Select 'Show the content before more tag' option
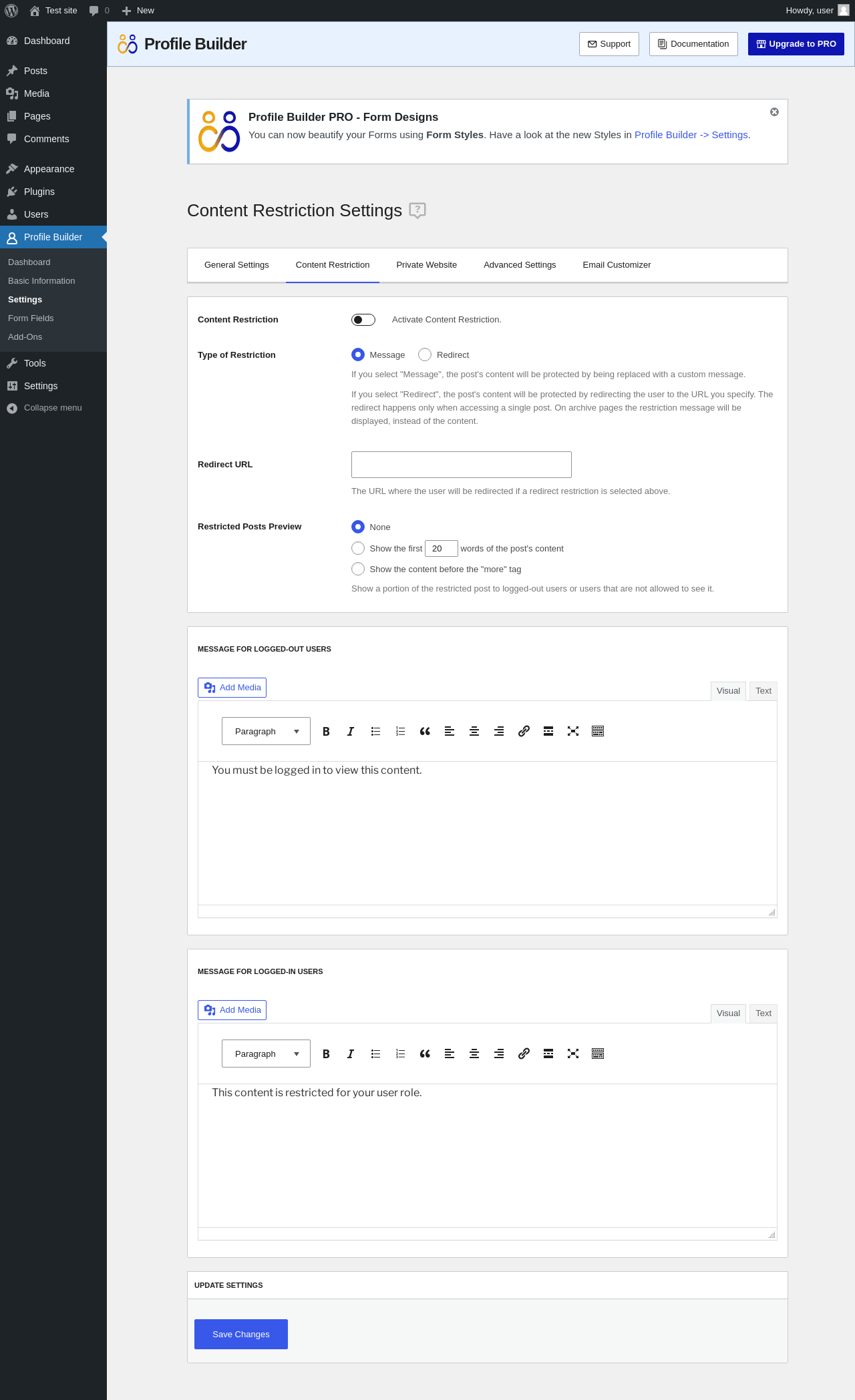855x1400 pixels. (358, 569)
